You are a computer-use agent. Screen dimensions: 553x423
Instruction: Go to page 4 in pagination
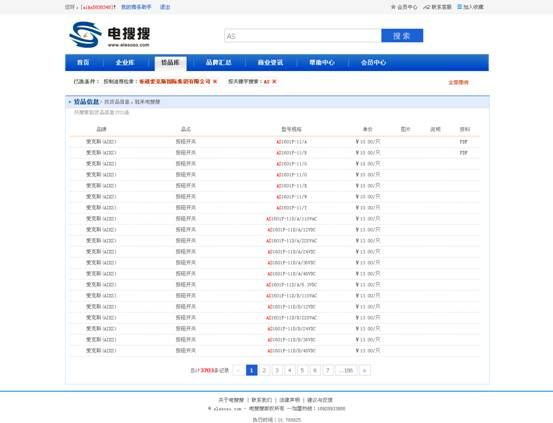pyautogui.click(x=290, y=370)
